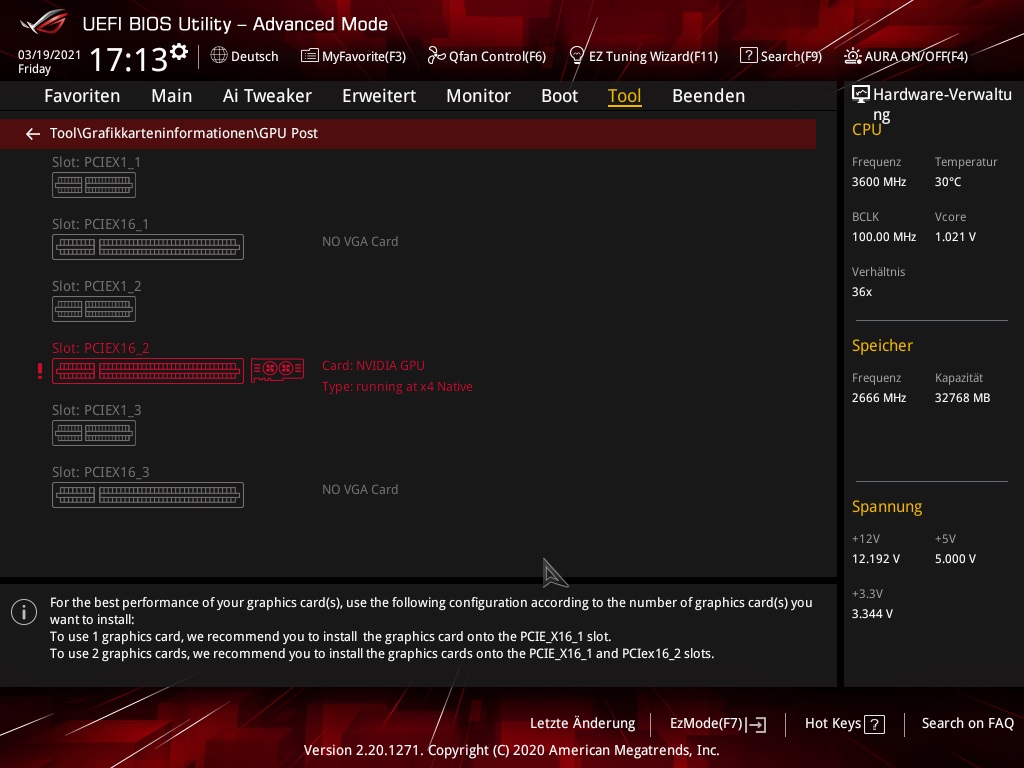The width and height of the screenshot is (1024, 768).
Task: Click the info icon in help panel
Action: click(24, 612)
